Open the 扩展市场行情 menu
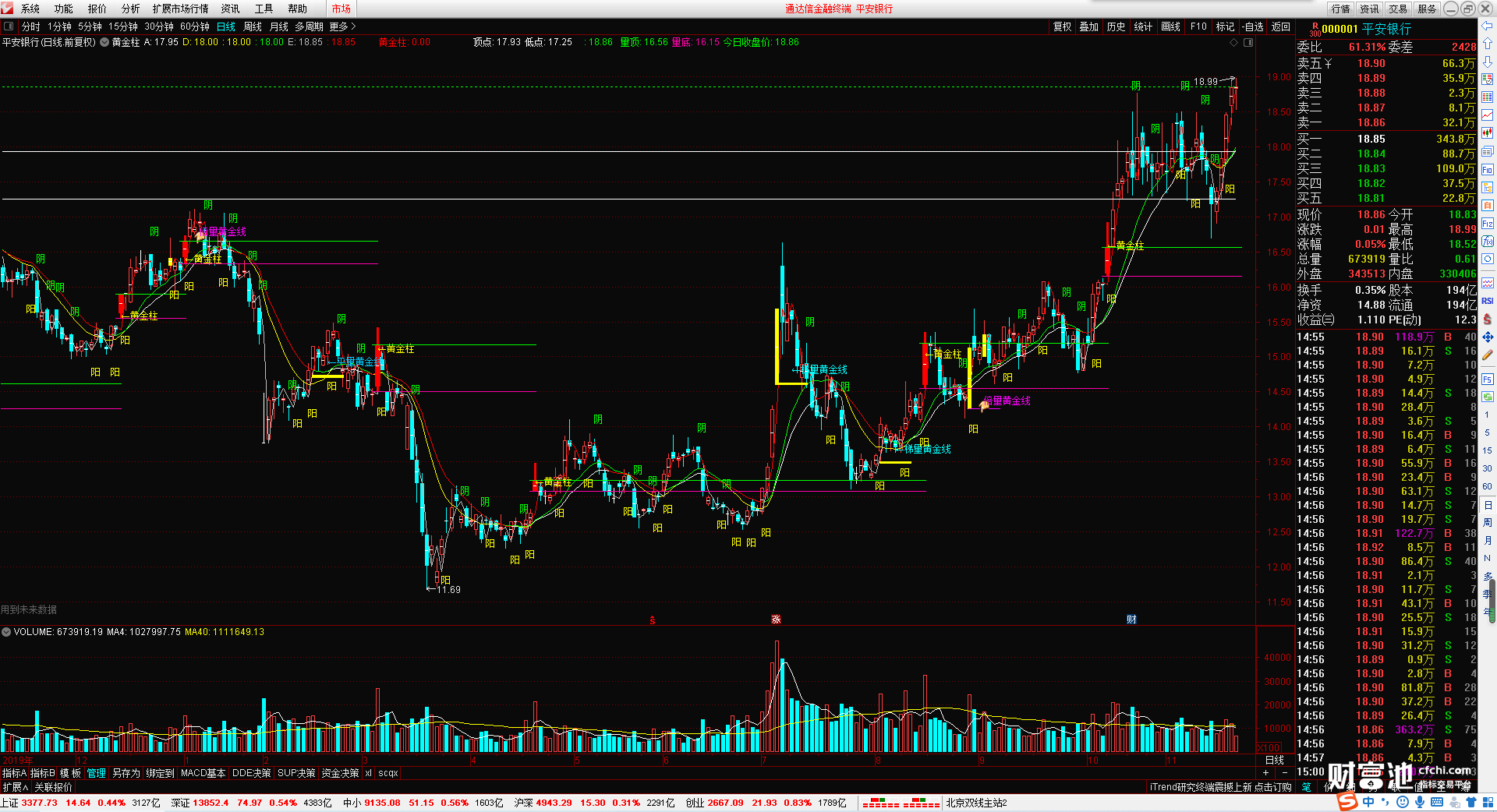The width and height of the screenshot is (1497, 812). click(x=180, y=9)
